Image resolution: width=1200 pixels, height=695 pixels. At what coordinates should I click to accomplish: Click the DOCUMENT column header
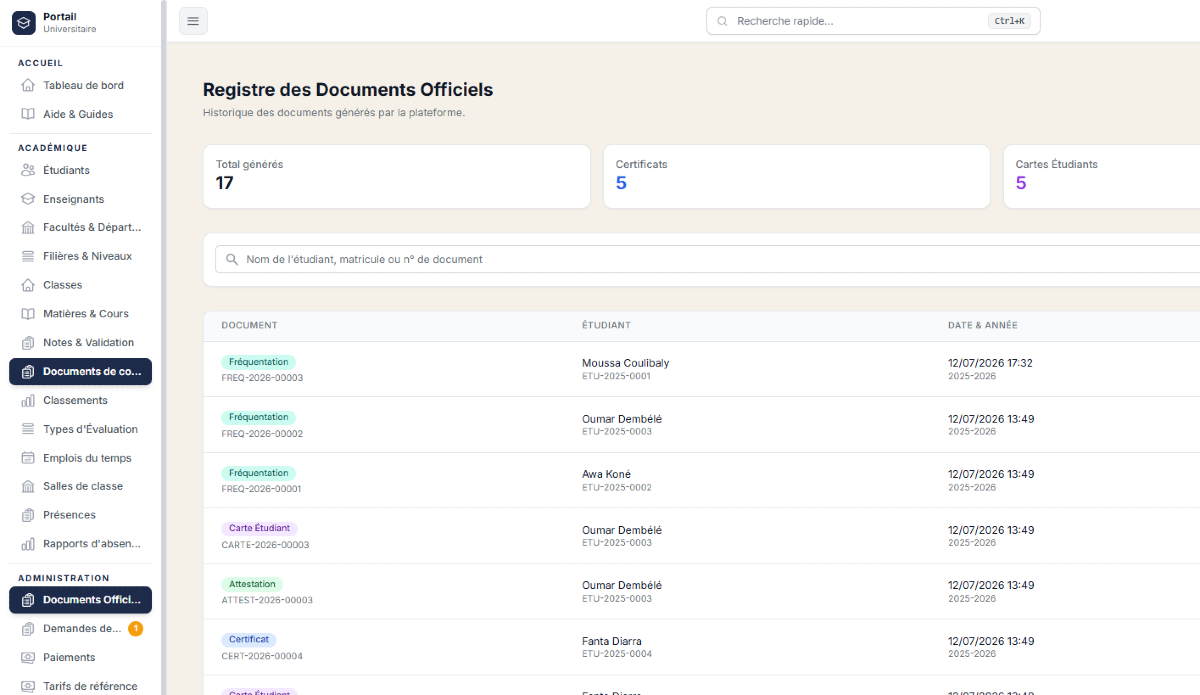pos(249,325)
